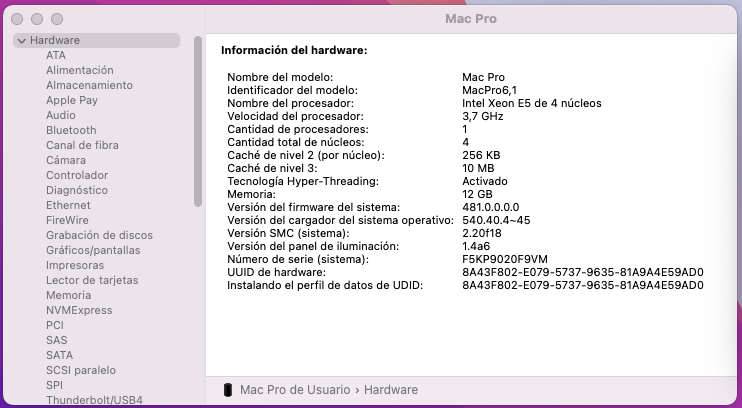
Task: Click the Hyper-Threading Activado value
Action: click(485, 181)
